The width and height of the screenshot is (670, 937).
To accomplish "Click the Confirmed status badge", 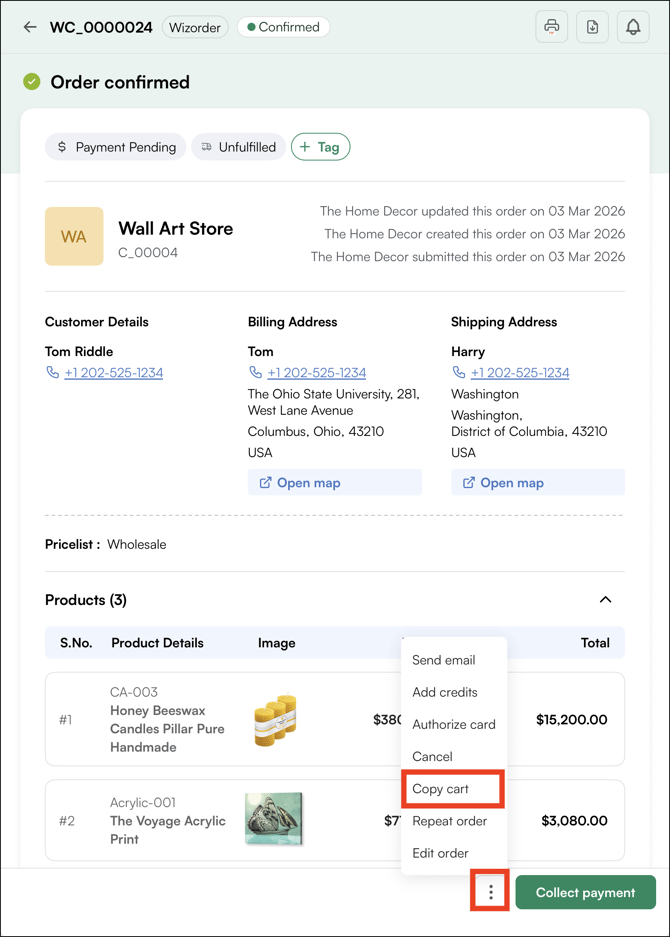I will click(284, 27).
